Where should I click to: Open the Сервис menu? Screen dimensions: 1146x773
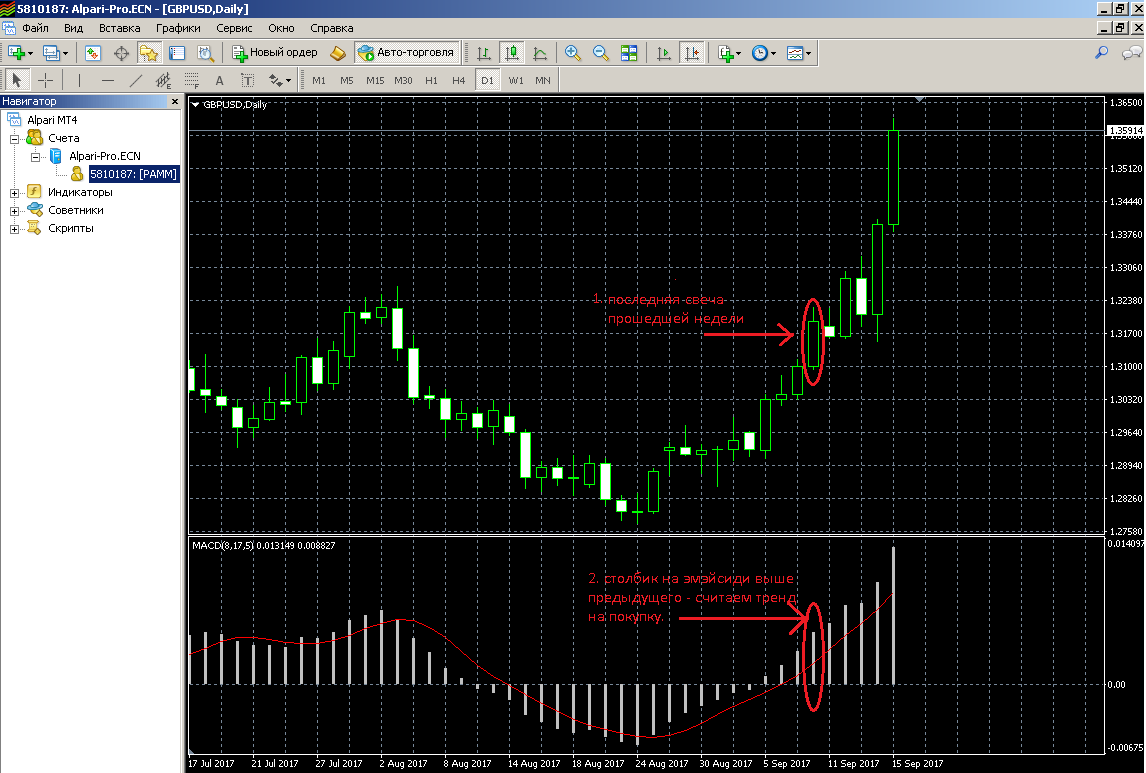click(x=234, y=28)
